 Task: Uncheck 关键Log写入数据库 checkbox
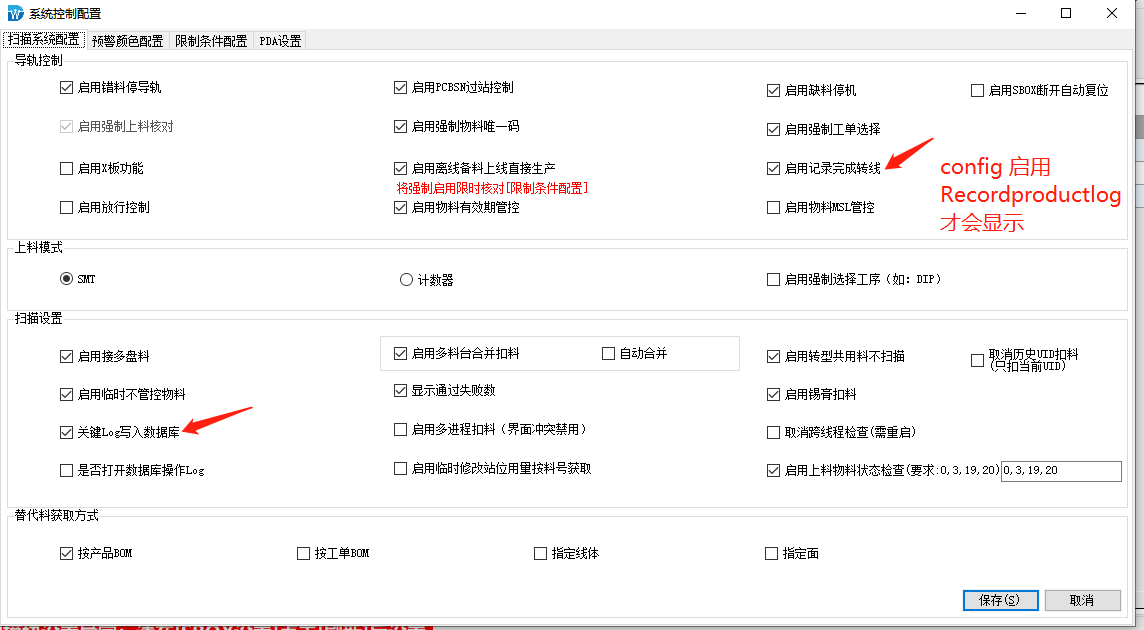point(67,433)
